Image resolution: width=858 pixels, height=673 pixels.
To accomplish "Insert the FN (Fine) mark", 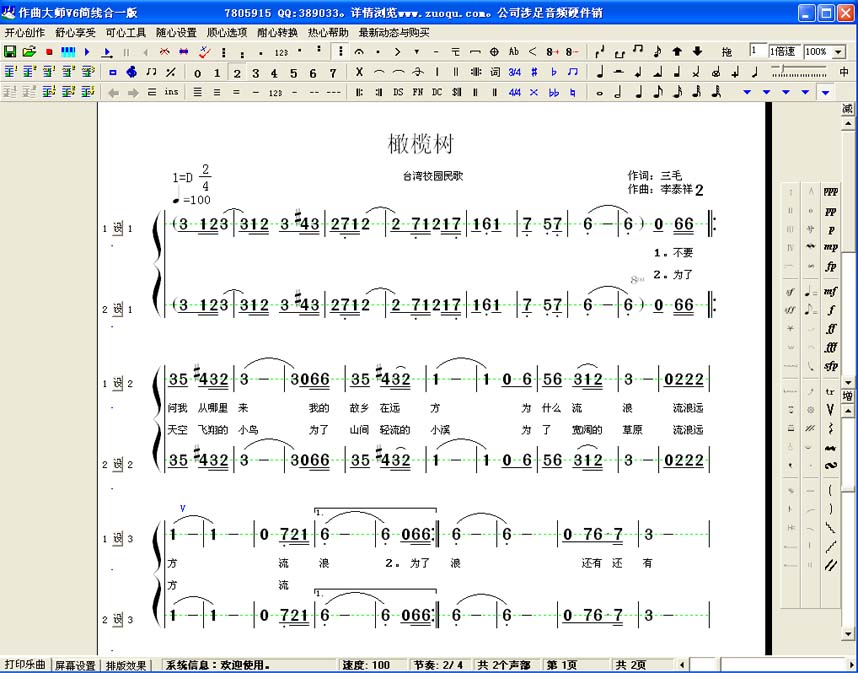I will [x=418, y=92].
